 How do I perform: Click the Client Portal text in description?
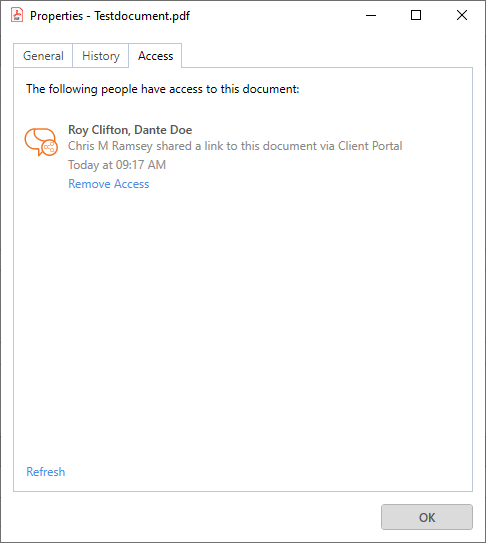[x=370, y=146]
